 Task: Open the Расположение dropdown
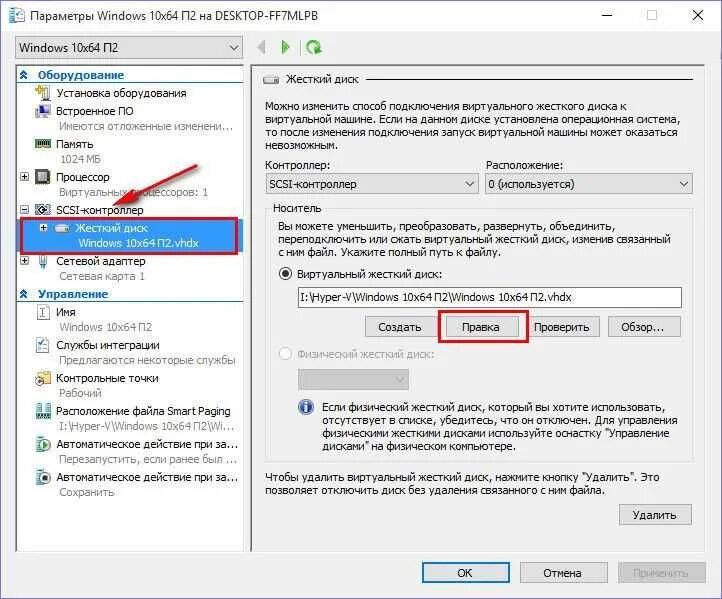(x=588, y=184)
